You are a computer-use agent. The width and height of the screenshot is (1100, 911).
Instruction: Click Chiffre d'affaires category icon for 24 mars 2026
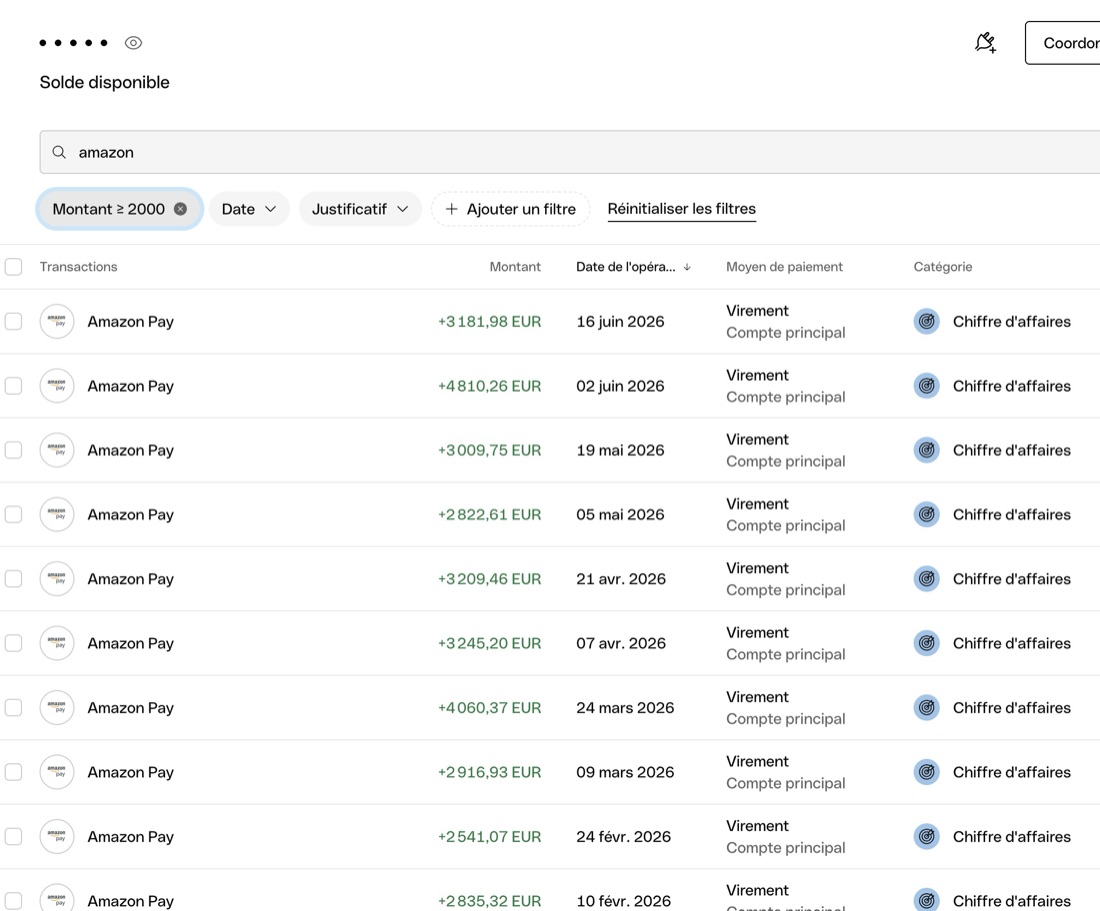(927, 708)
